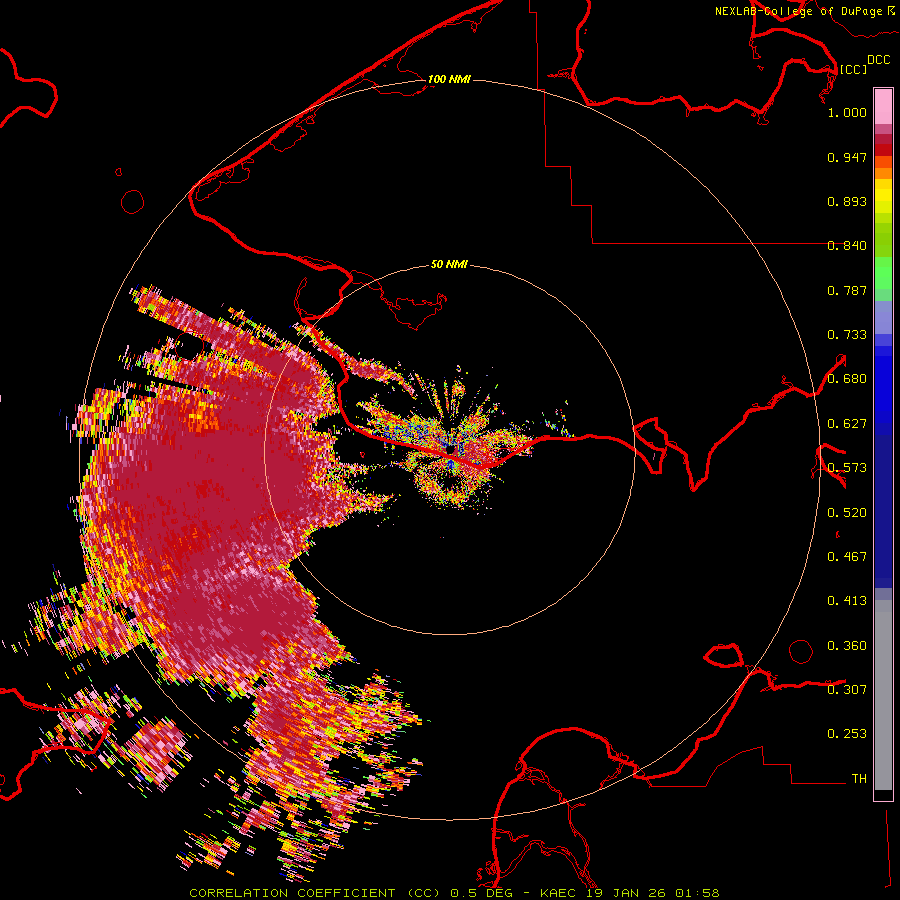Click the 0.893 scale value

[847, 201]
